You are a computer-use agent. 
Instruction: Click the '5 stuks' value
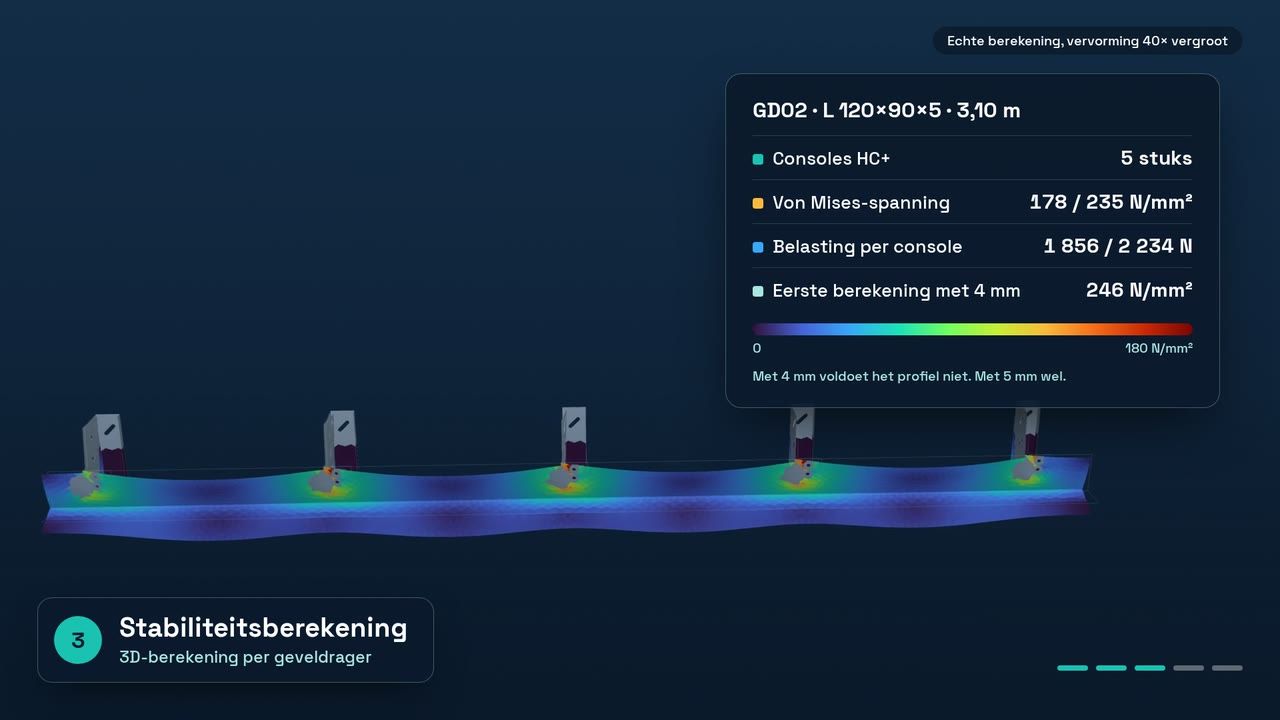(x=1156, y=158)
